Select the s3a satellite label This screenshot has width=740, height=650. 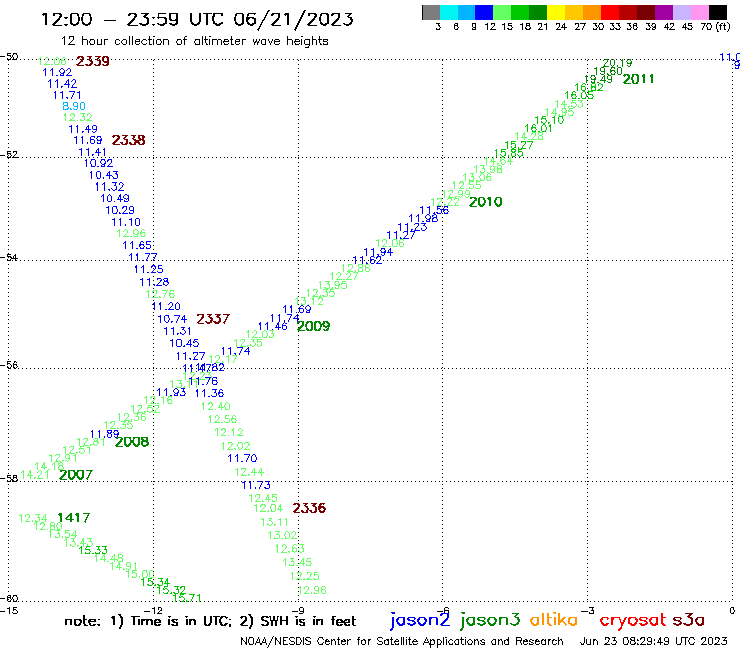tap(688, 621)
